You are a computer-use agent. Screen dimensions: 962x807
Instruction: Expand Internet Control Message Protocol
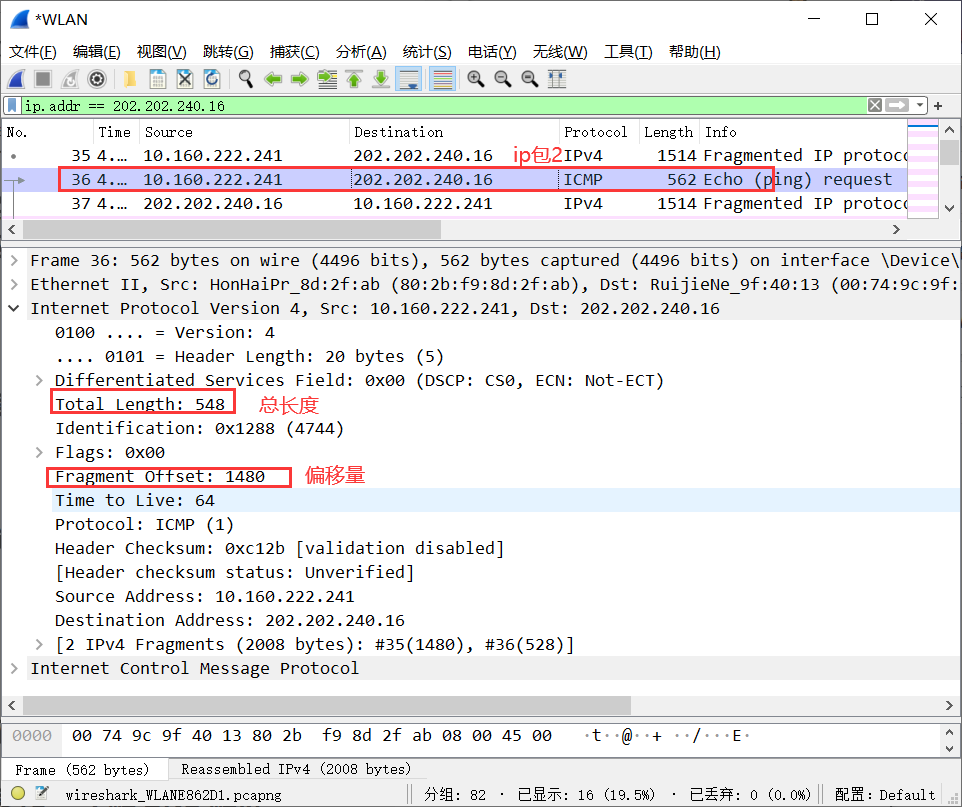click(14, 668)
